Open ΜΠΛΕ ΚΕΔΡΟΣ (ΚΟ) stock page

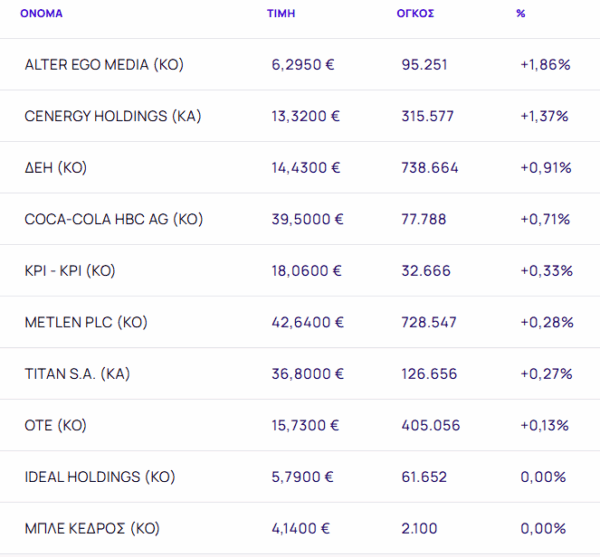tap(92, 528)
